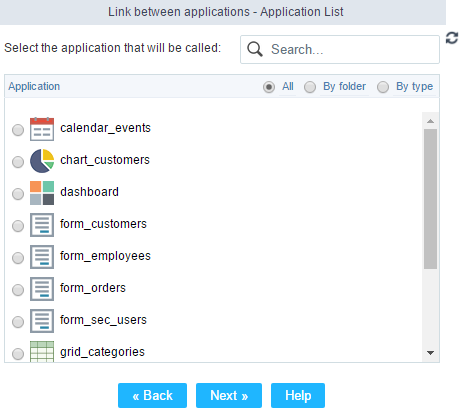Image resolution: width=460 pixels, height=415 pixels.
Task: Click the Application column header
Action: (x=34, y=86)
